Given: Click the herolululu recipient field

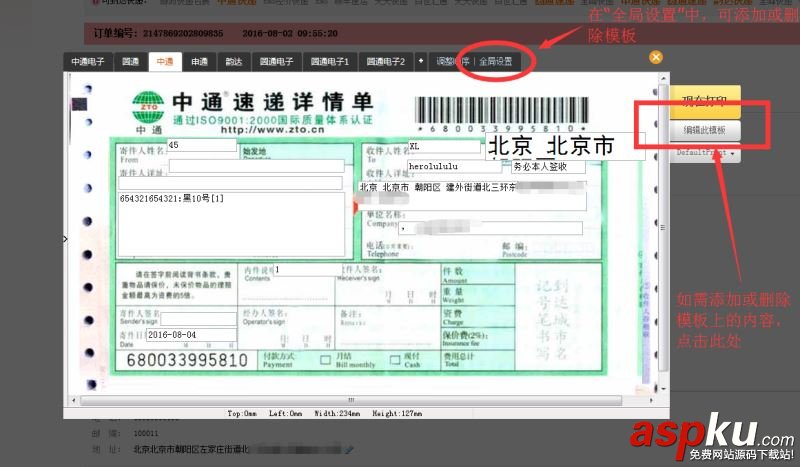Looking at the screenshot, I should (455, 166).
